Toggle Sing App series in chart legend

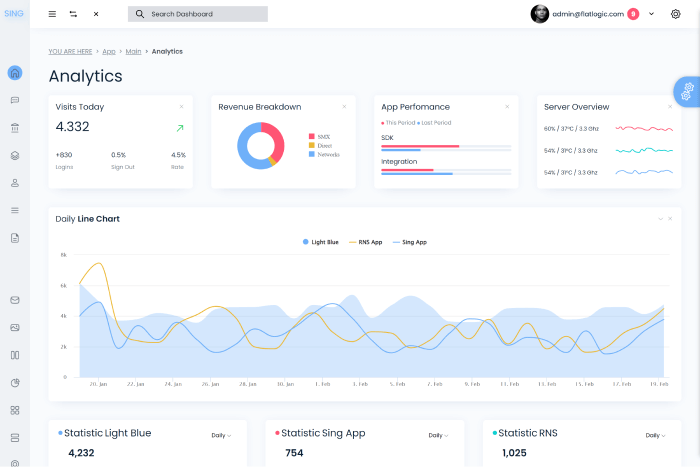tap(410, 242)
